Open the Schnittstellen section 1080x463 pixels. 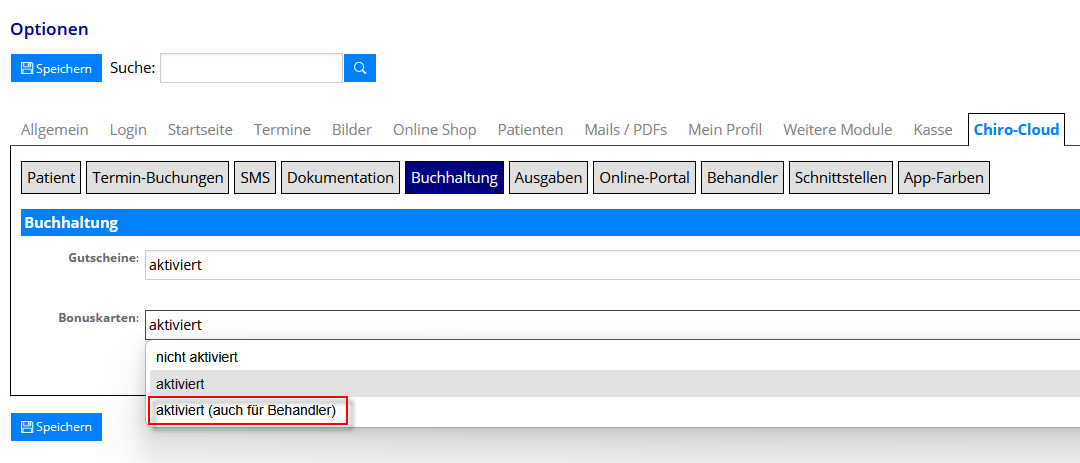coord(840,177)
